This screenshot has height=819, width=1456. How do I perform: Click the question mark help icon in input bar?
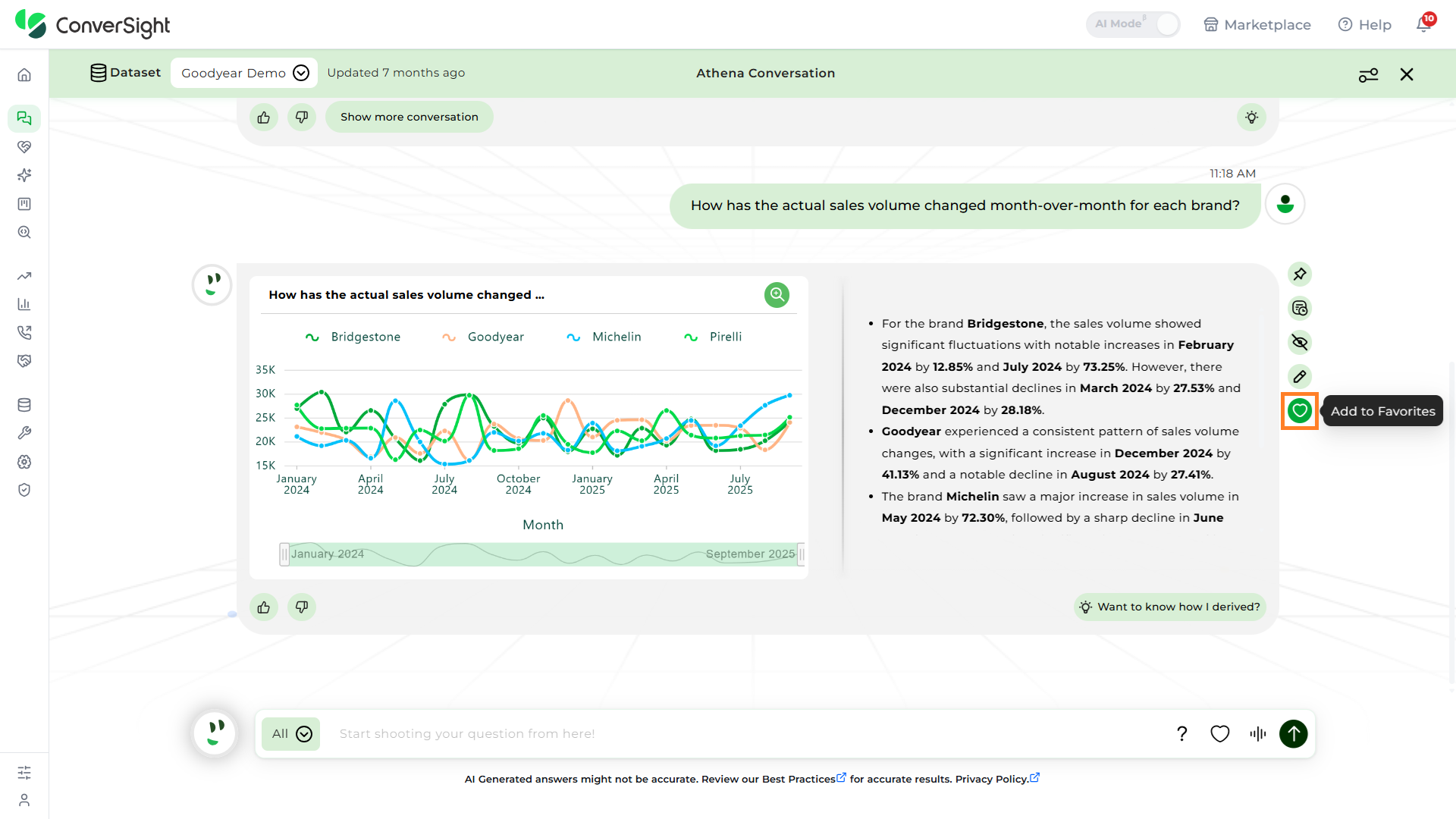pyautogui.click(x=1181, y=733)
